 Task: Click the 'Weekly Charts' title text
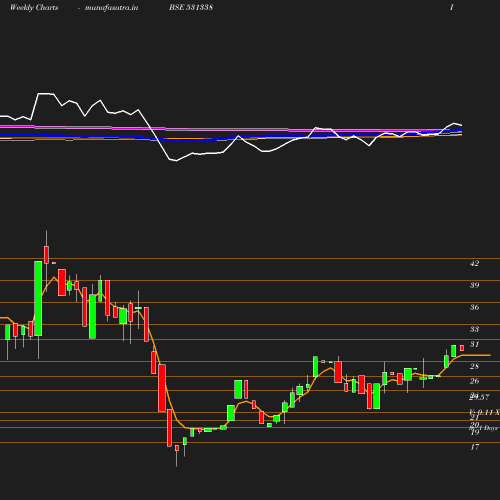(34, 8)
